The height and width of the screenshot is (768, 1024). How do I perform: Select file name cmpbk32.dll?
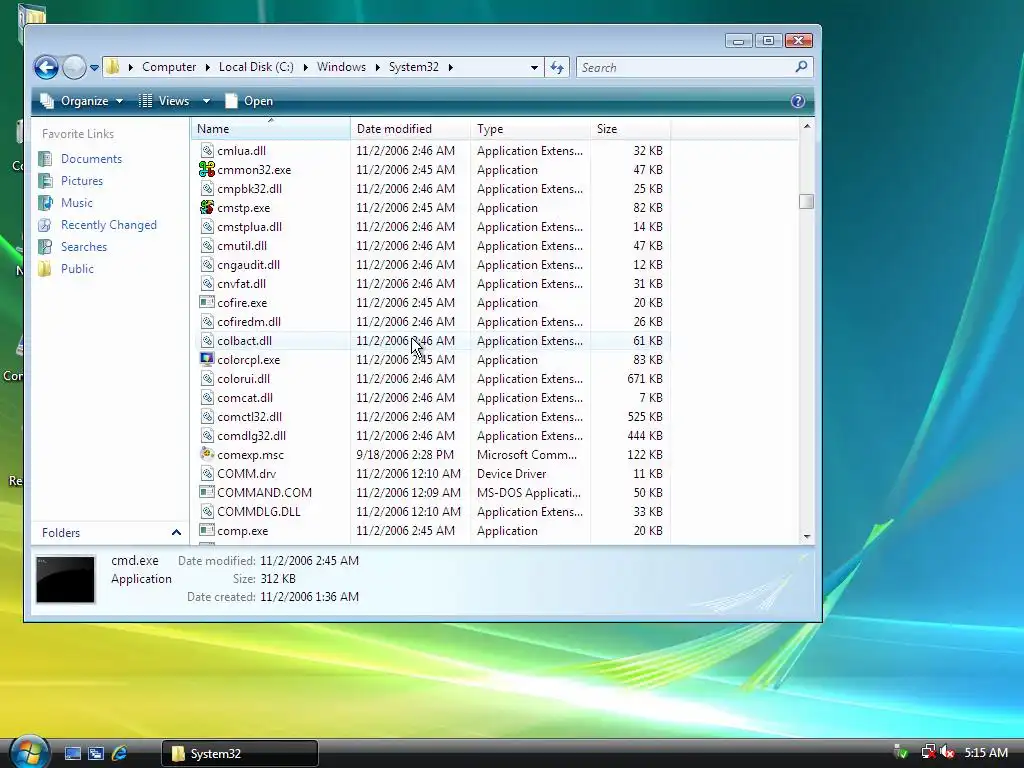click(249, 189)
